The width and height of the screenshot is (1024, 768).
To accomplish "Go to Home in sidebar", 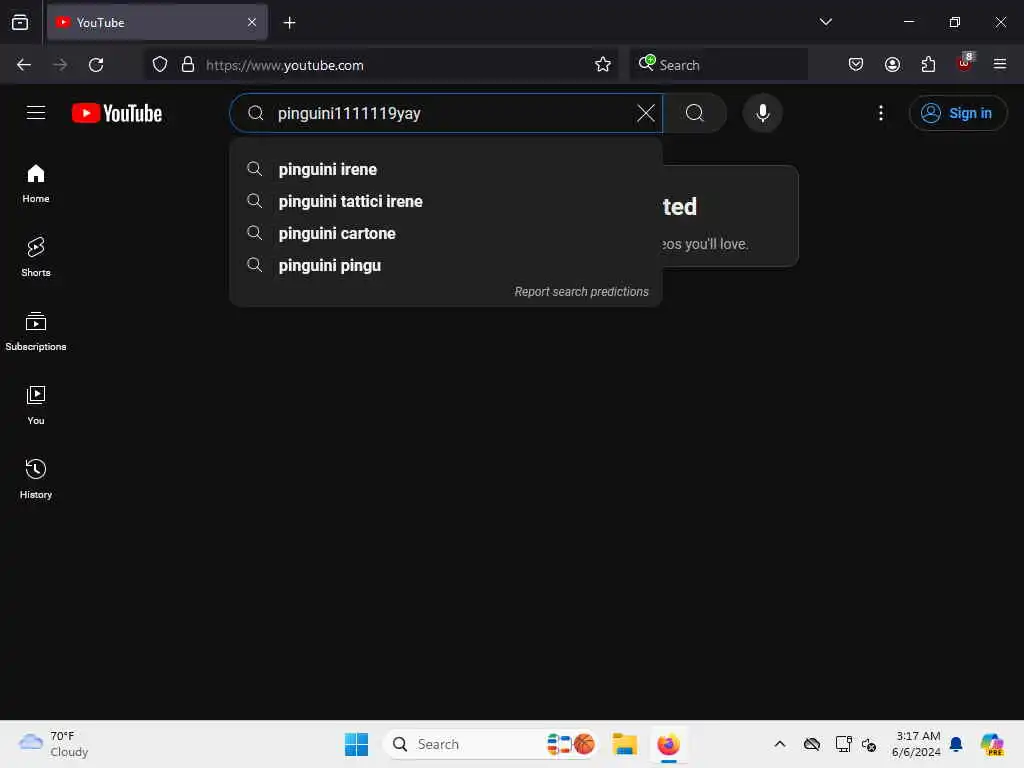I will [x=36, y=184].
